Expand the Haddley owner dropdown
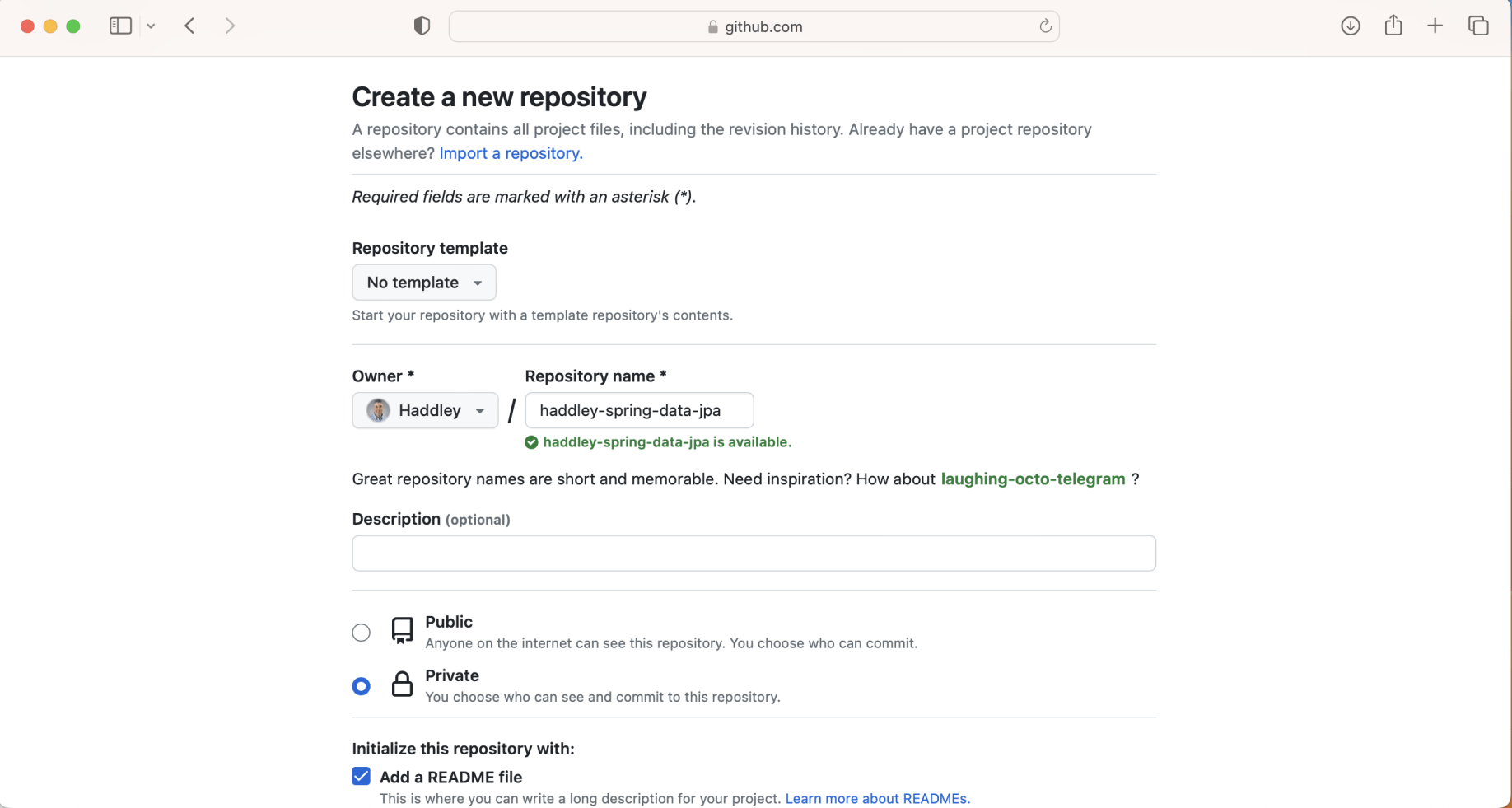The height and width of the screenshot is (808, 1512). pos(425,410)
